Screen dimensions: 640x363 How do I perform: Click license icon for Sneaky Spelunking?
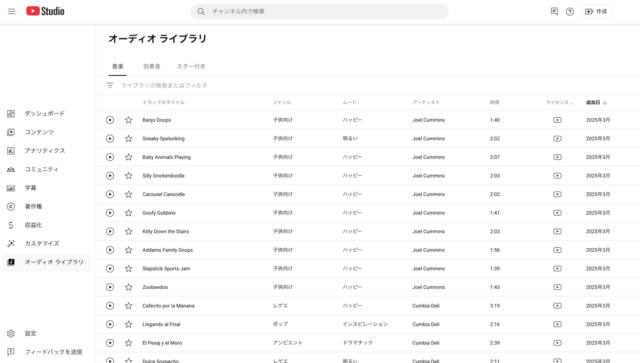[557, 138]
